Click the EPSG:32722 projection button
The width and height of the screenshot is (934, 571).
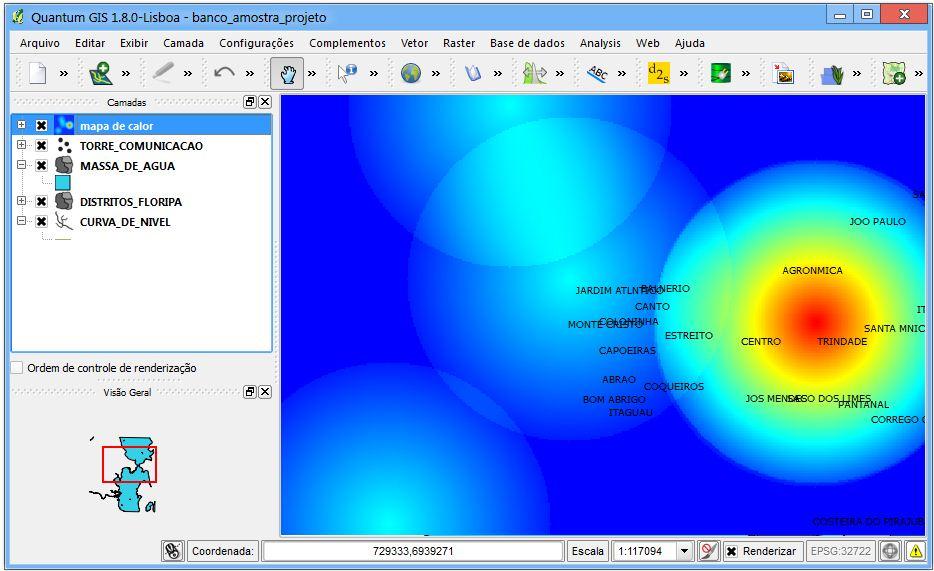[840, 551]
